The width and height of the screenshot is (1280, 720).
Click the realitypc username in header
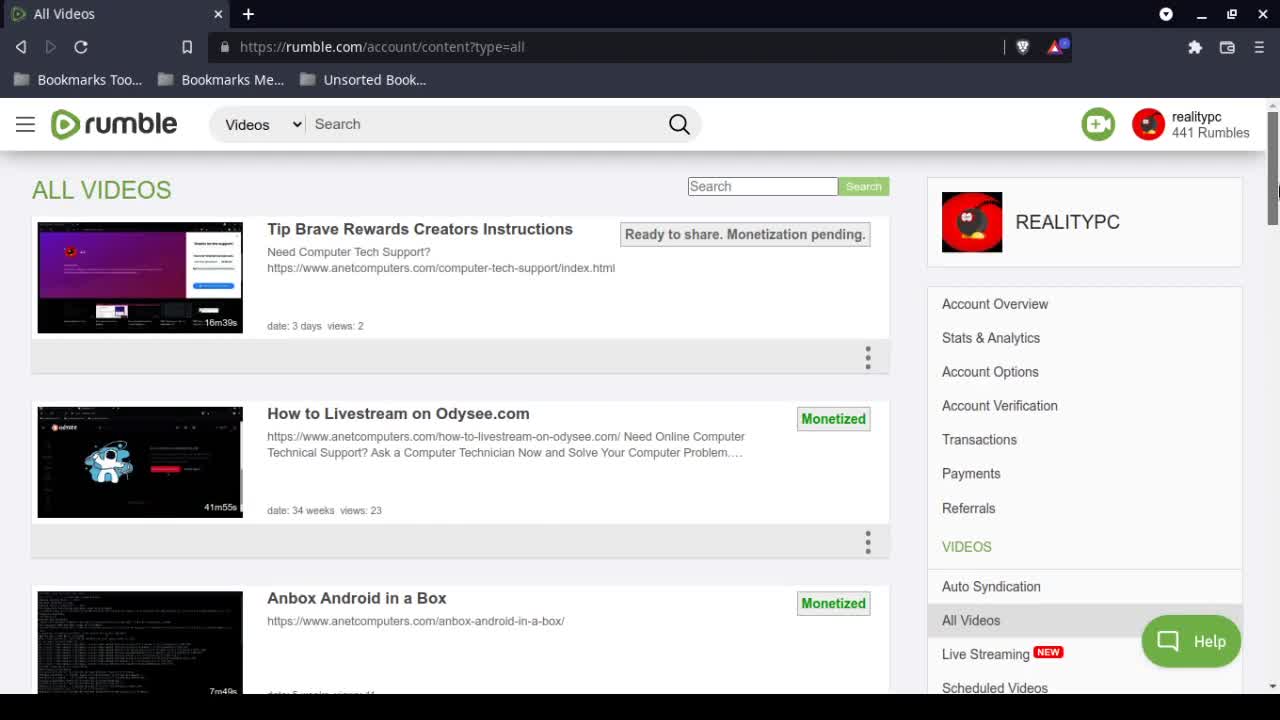(x=1196, y=117)
